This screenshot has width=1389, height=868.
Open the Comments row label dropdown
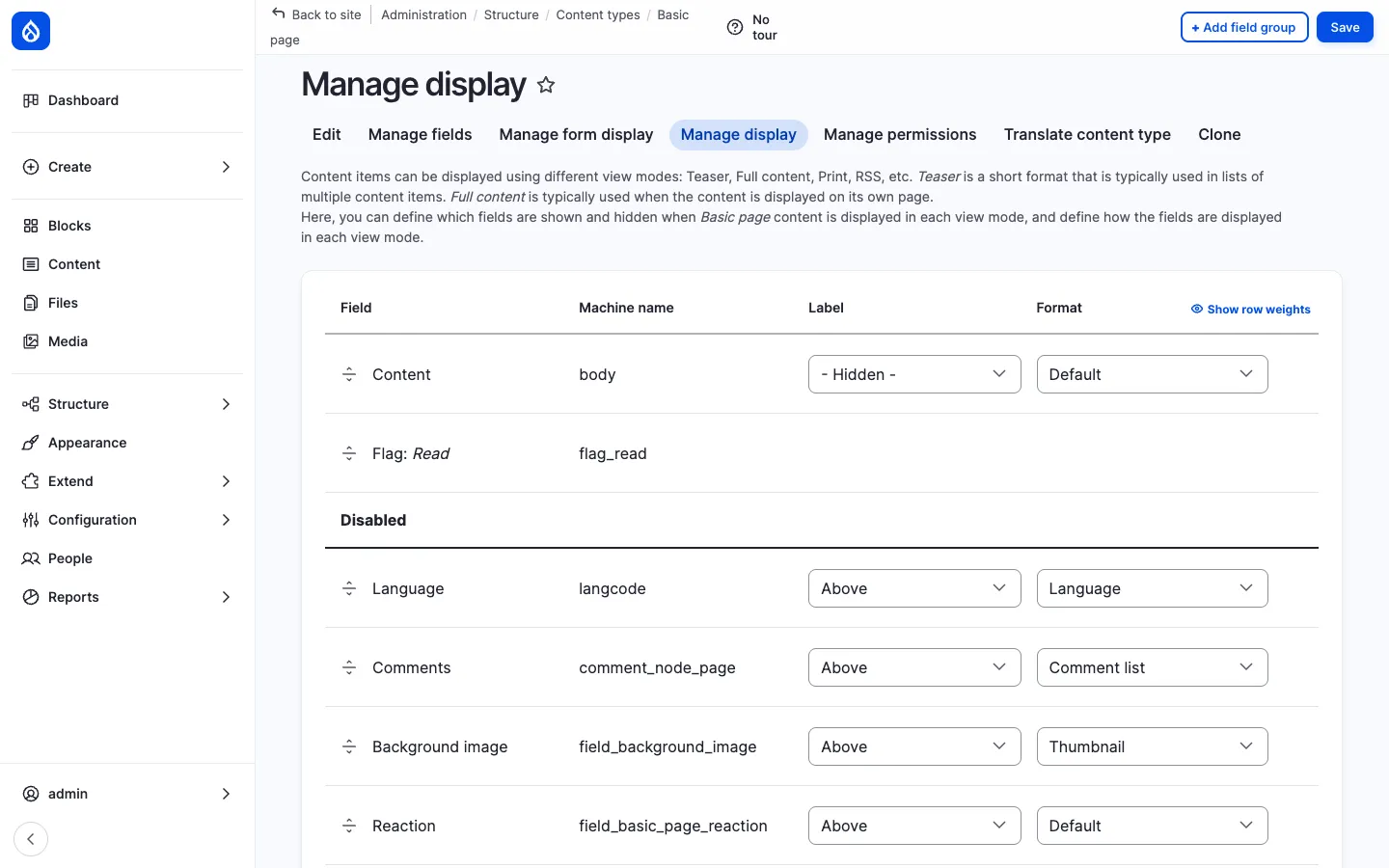tap(914, 667)
